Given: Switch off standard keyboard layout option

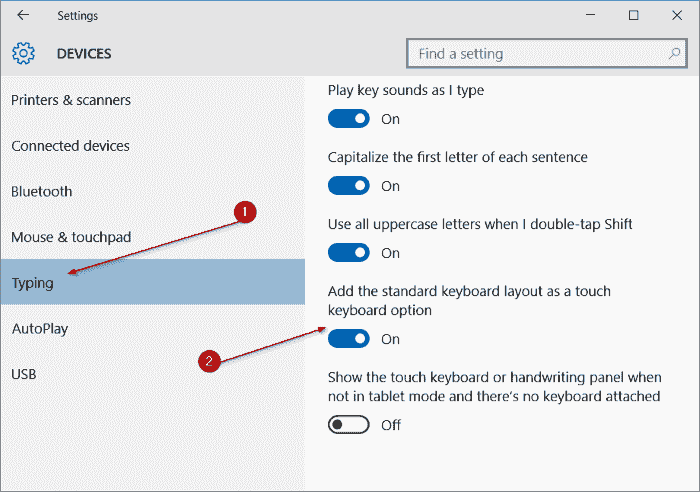Looking at the screenshot, I should pos(349,339).
